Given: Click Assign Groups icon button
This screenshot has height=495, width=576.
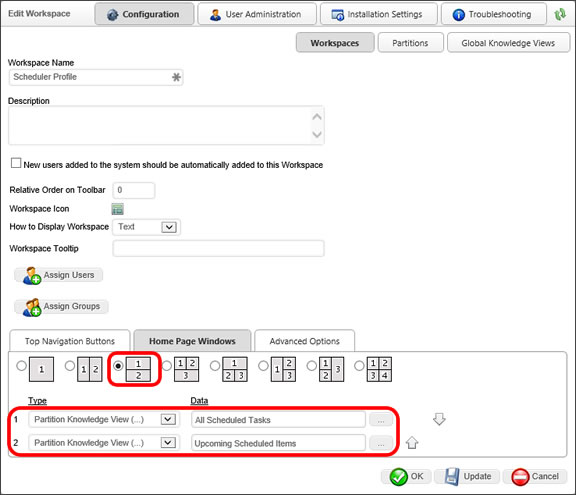Looking at the screenshot, I should click(61, 307).
